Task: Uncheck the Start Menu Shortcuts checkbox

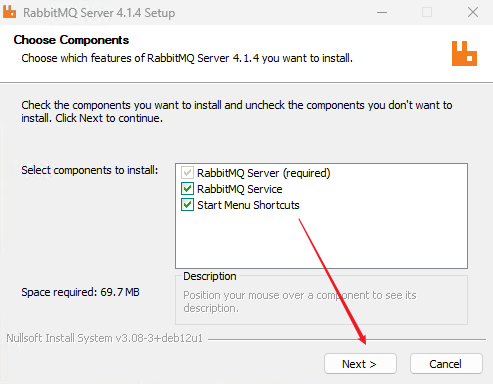Action: point(187,205)
